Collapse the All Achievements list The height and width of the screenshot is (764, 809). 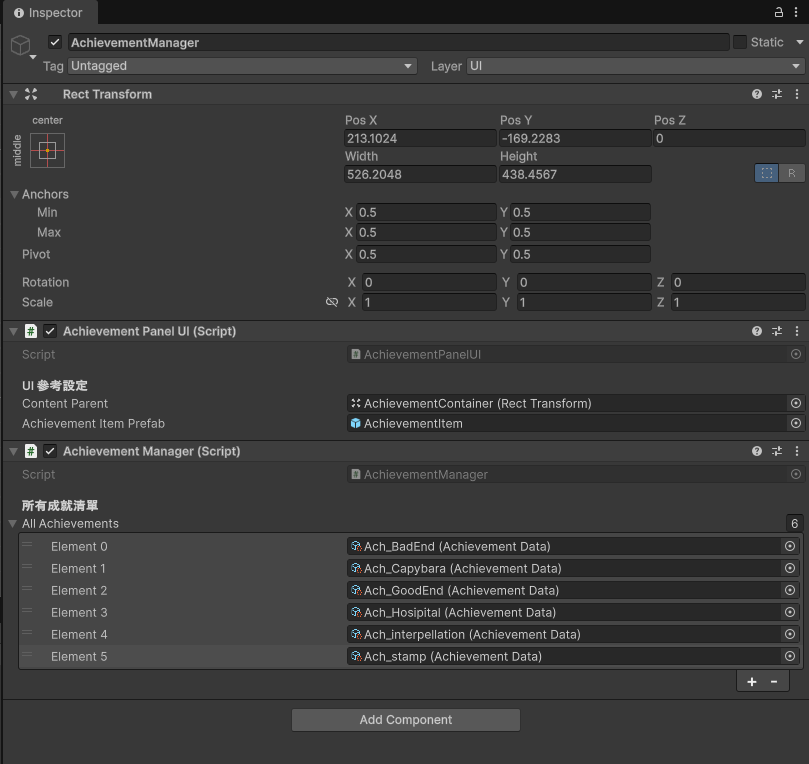(x=13, y=524)
